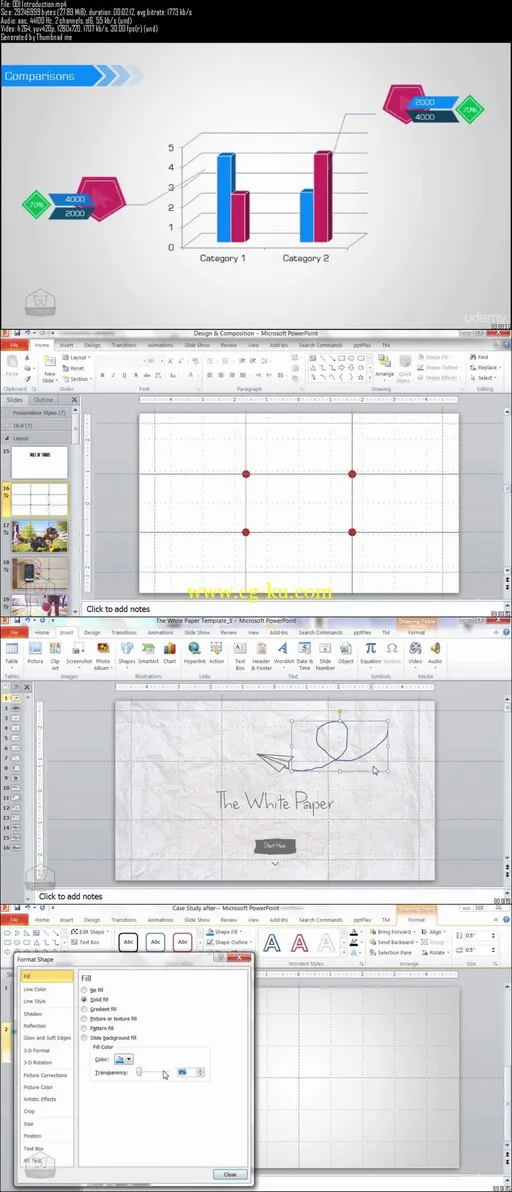Pick the black-outlined Abc shape style

[x=128, y=942]
